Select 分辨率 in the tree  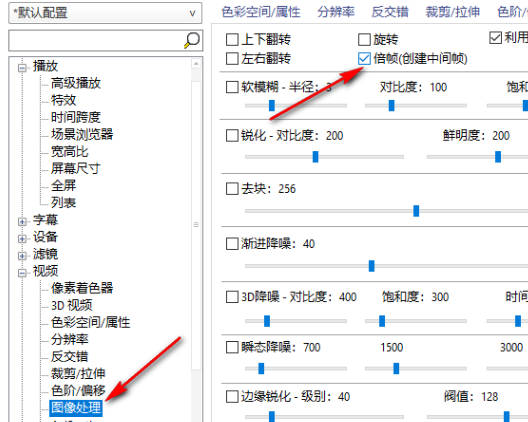(x=69, y=339)
